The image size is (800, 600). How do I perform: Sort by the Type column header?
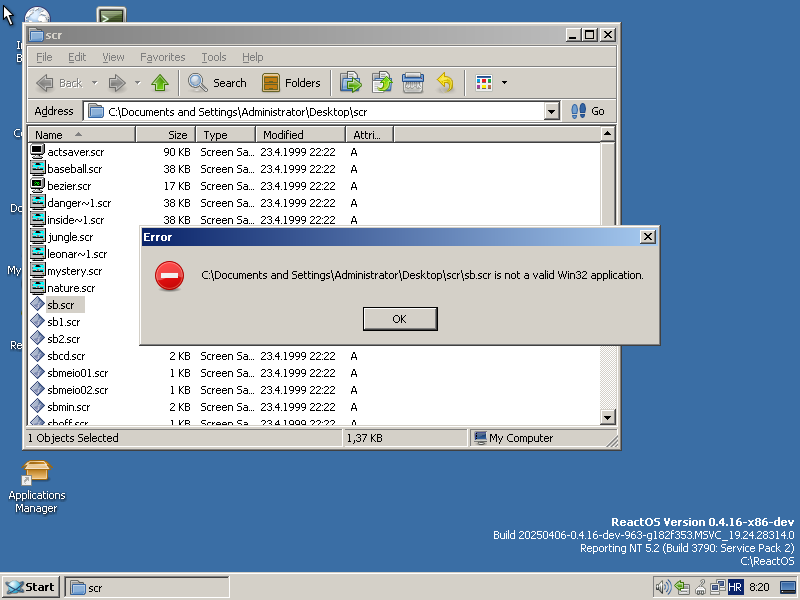pyautogui.click(x=226, y=135)
